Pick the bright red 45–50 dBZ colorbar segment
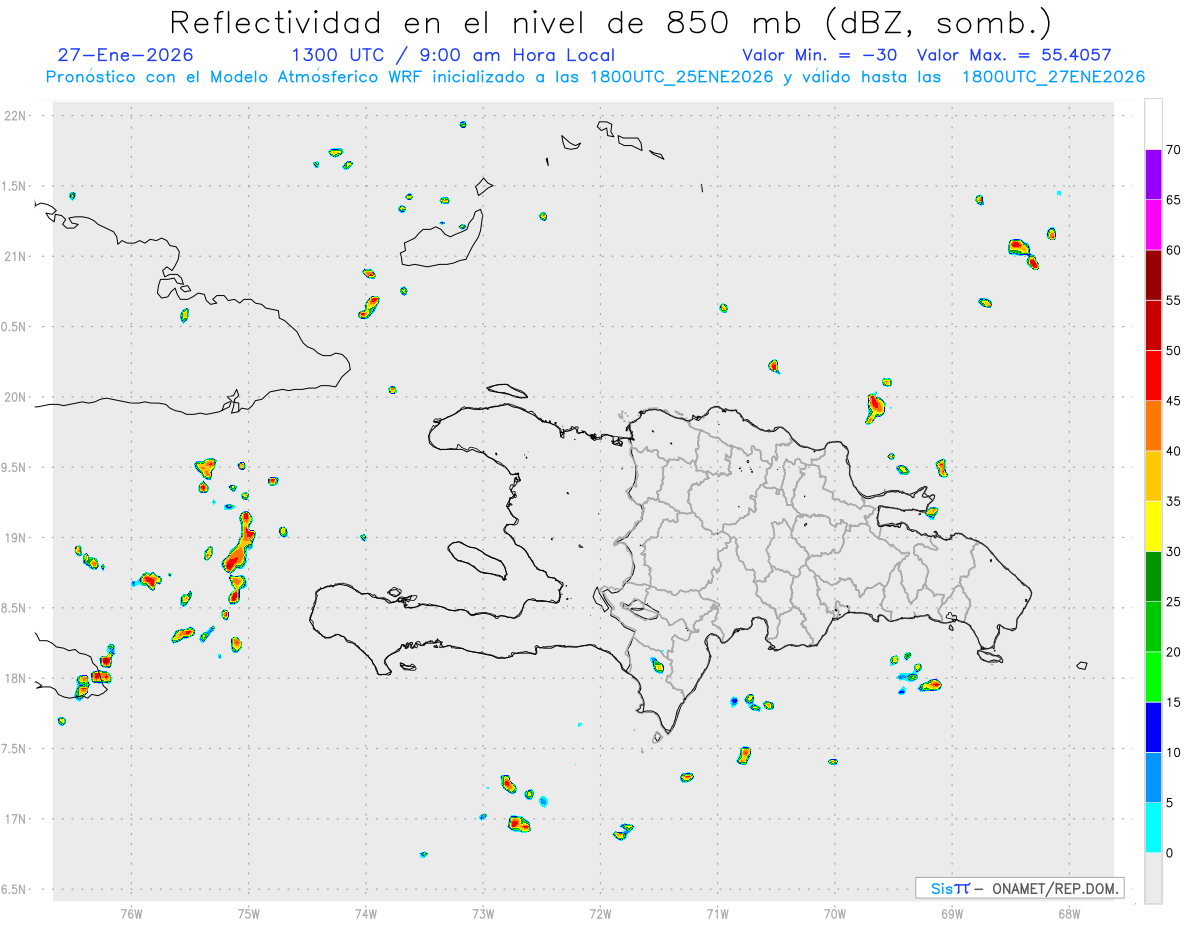Image resolution: width=1200 pixels, height=927 pixels. tap(1153, 376)
